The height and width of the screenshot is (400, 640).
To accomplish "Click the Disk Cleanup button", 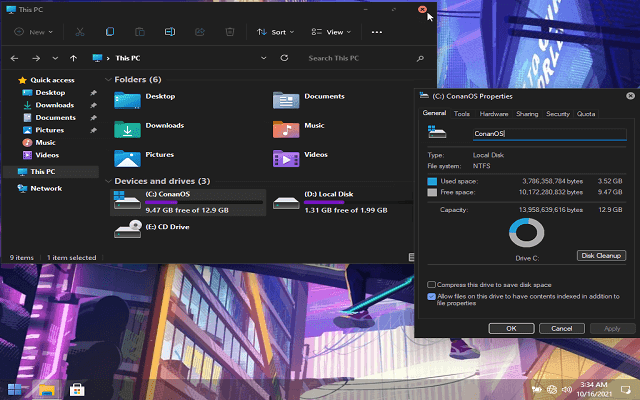I will [x=601, y=256].
